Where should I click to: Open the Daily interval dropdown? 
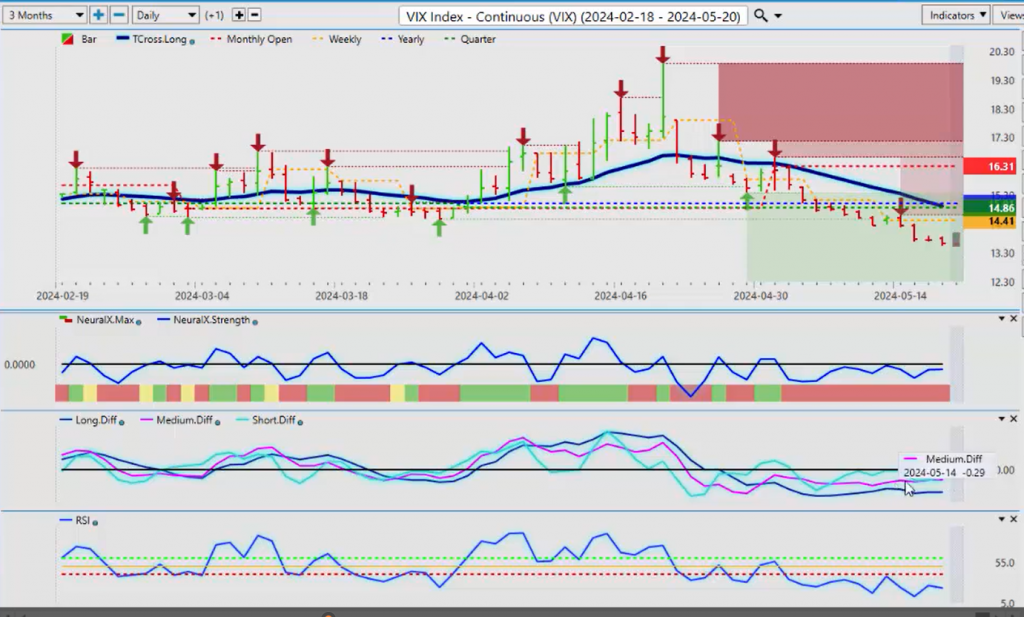(165, 15)
